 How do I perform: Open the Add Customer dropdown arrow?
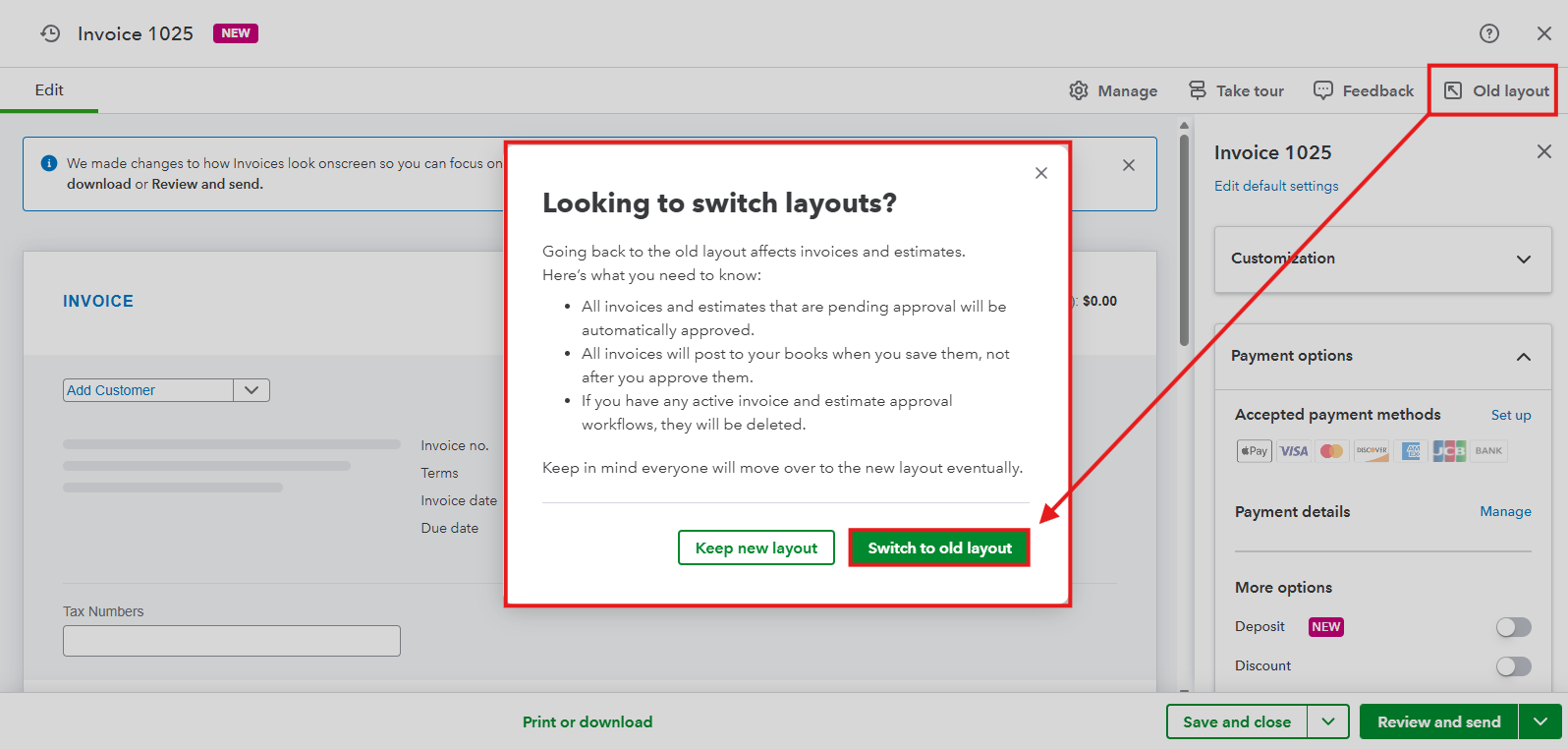tap(252, 390)
